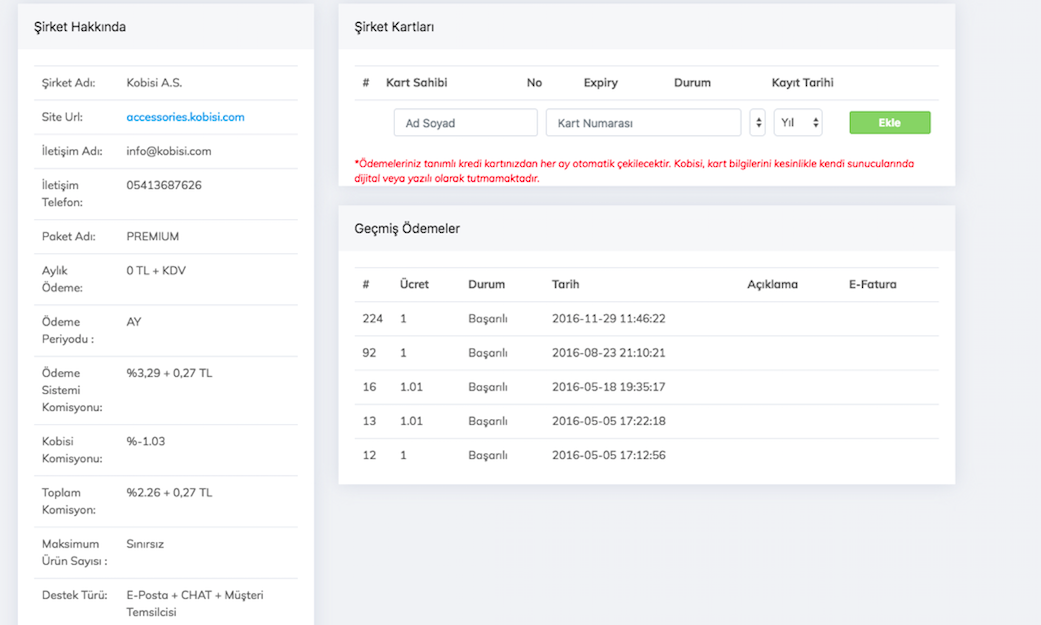Select the payment dated 2016-08-23 21:10:21

pos(608,353)
